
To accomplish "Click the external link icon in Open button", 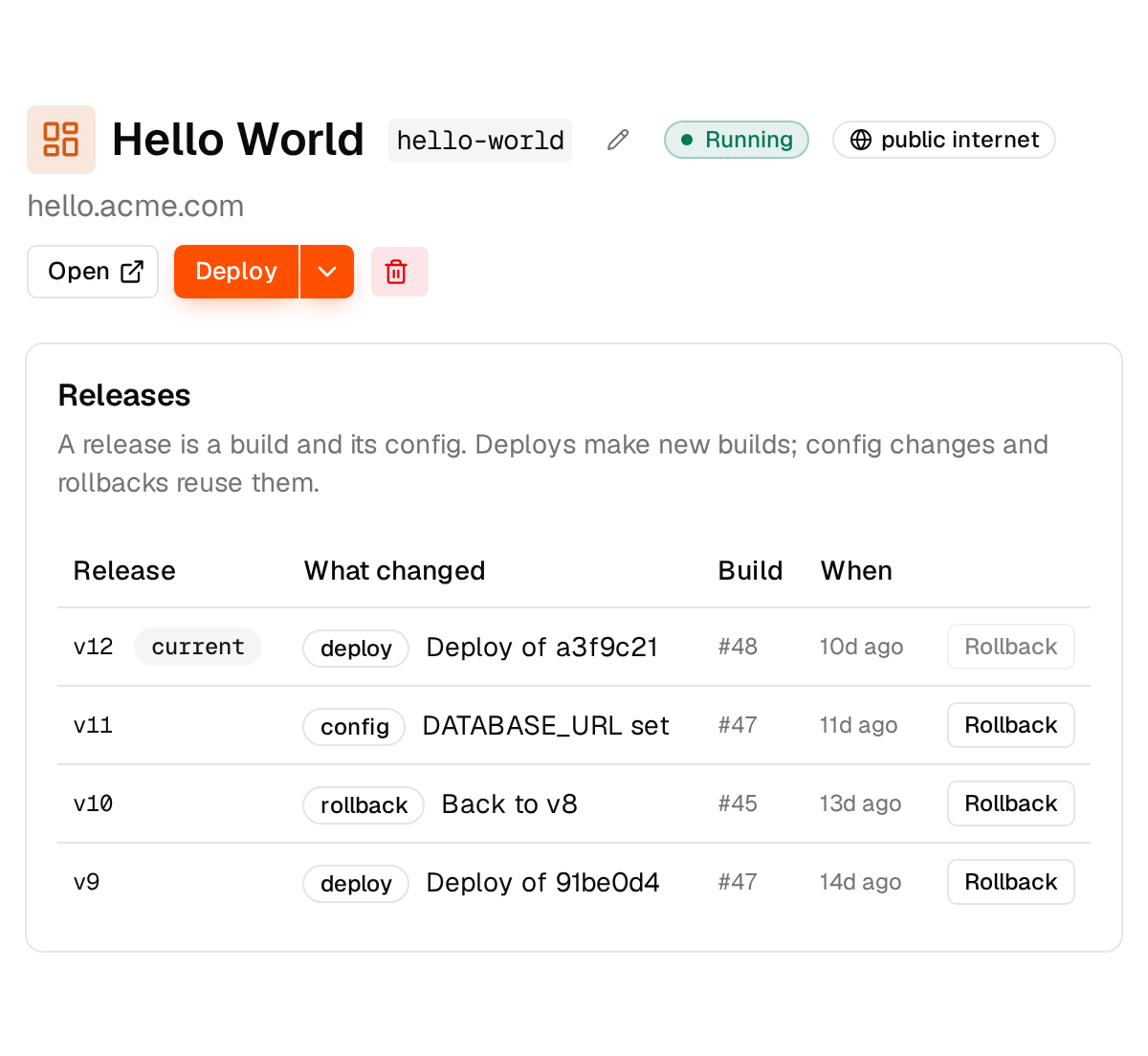I will pos(132,272).
